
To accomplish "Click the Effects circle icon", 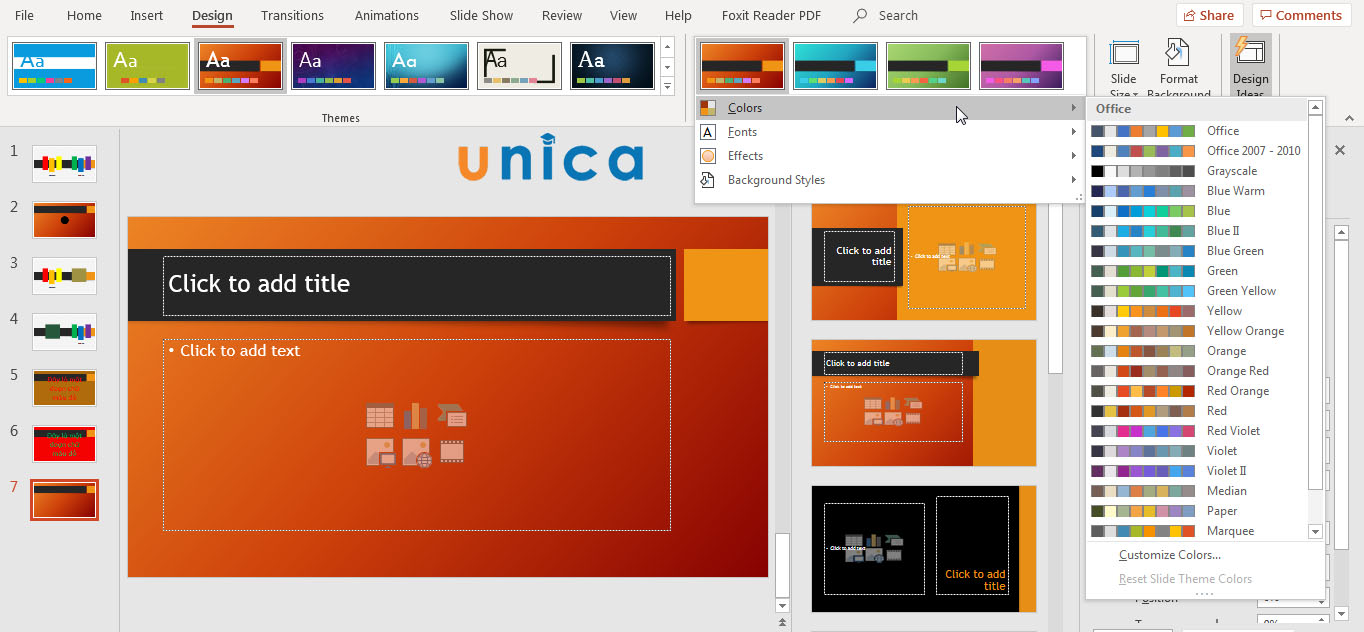I will tap(708, 156).
